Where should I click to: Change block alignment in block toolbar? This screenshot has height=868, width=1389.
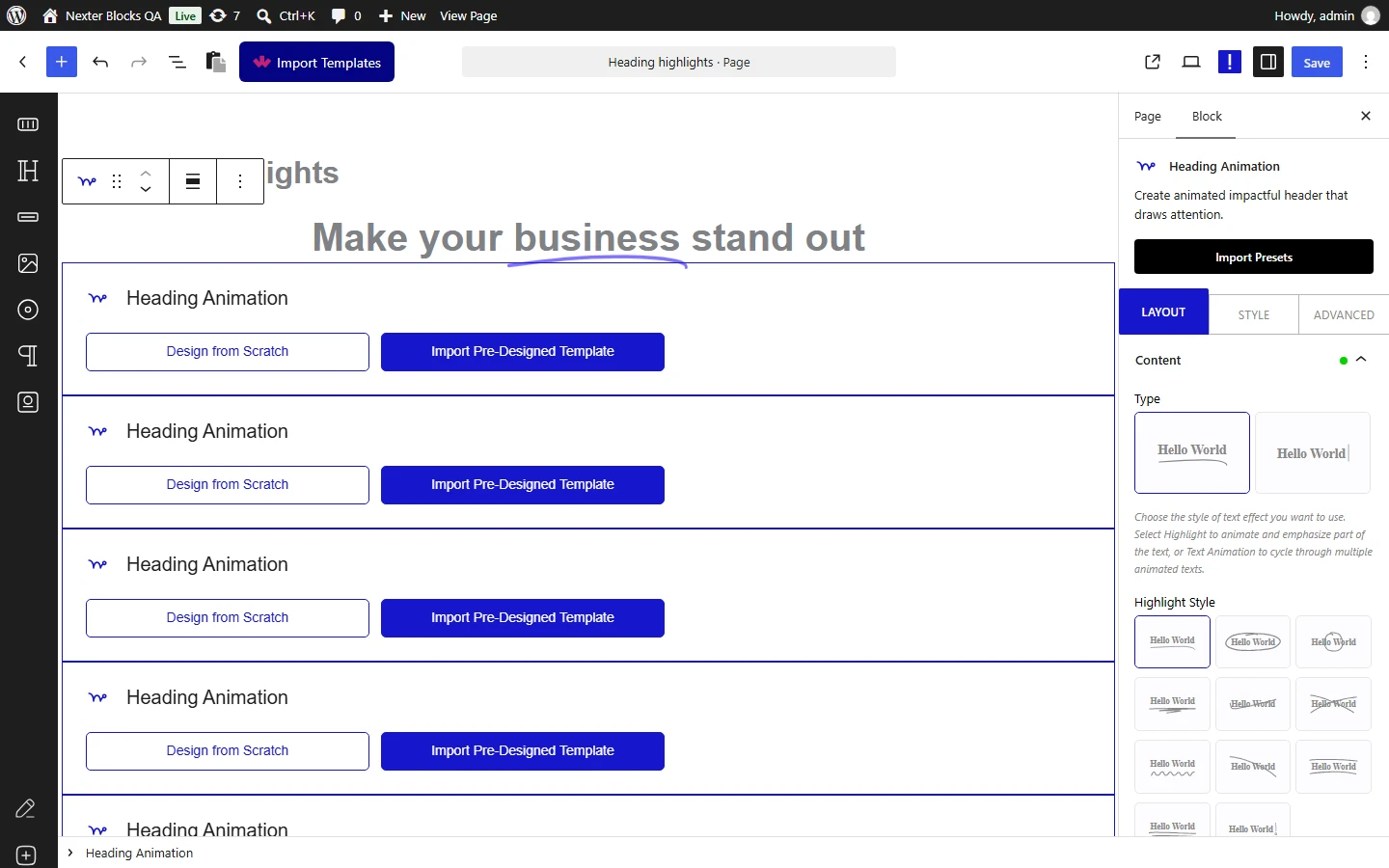click(193, 181)
